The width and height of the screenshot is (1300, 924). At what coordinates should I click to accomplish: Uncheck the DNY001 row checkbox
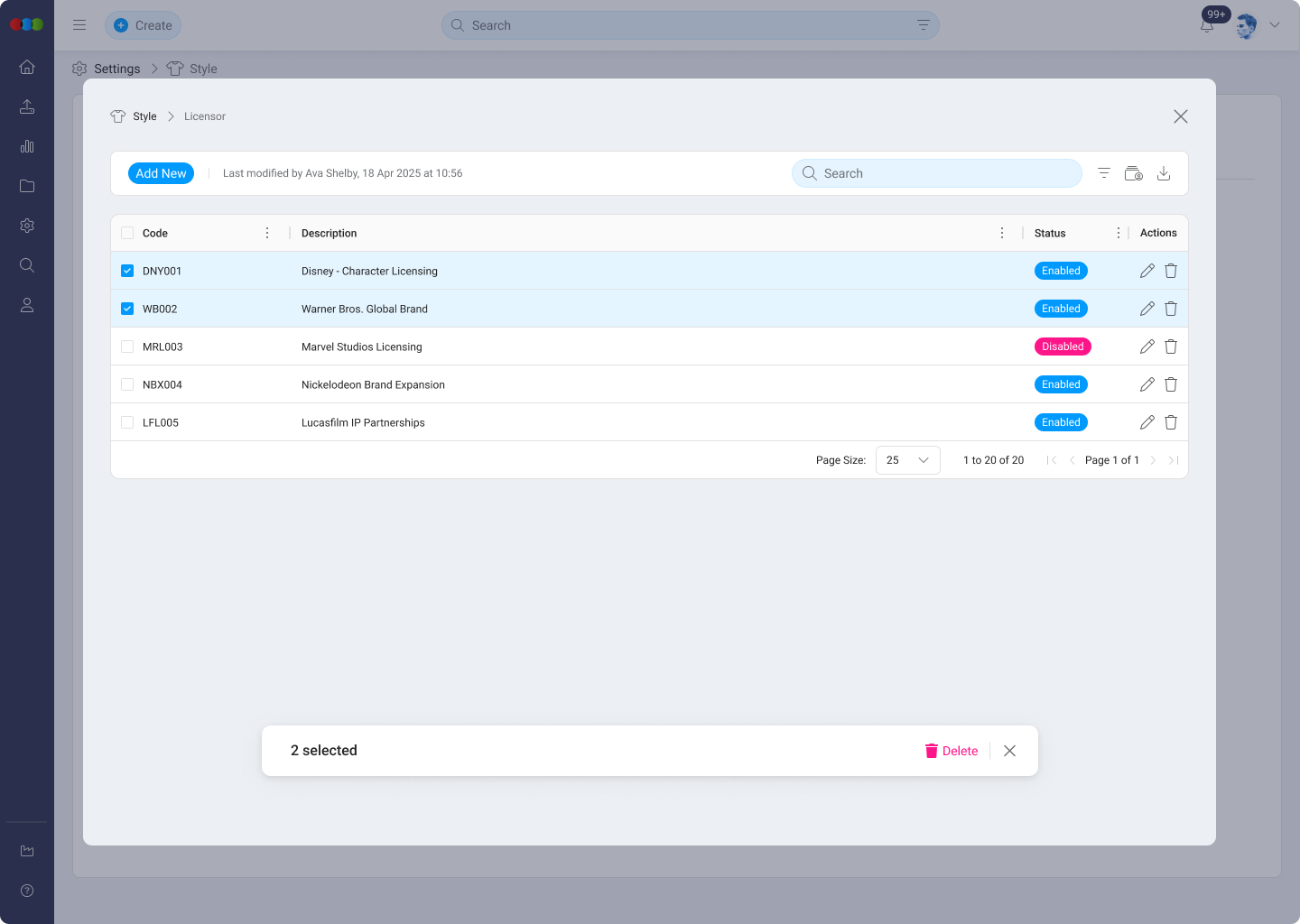pos(127,271)
